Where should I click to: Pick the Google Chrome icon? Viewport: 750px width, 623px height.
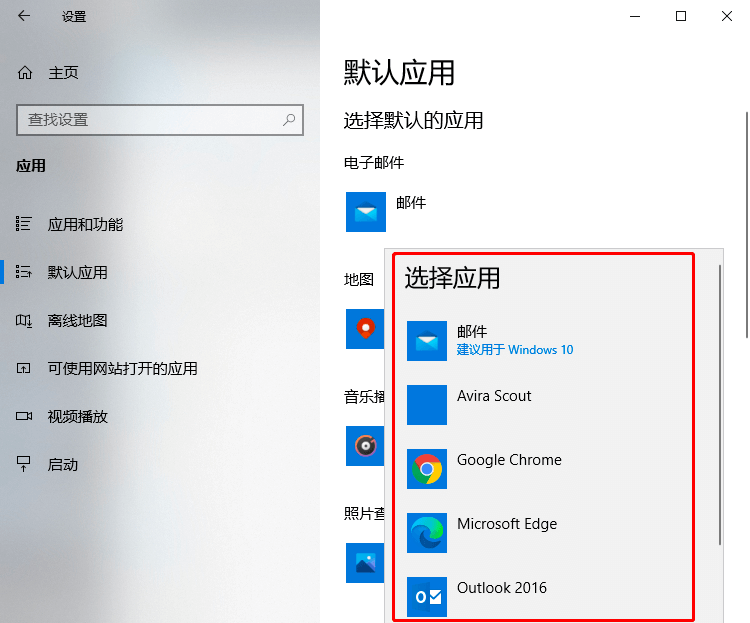pos(427,469)
